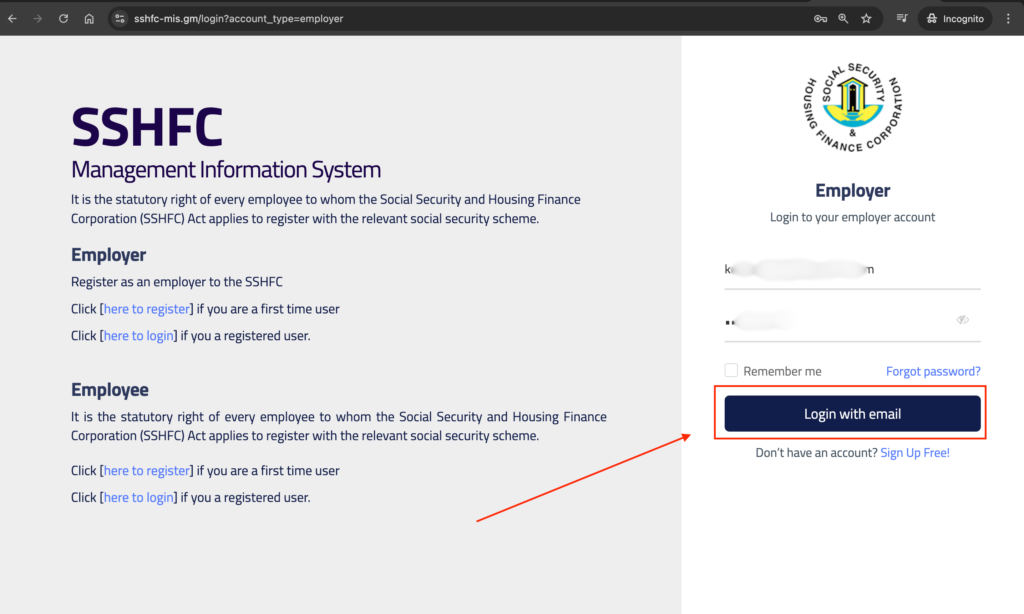
Task: Open site information icon in address bar
Action: tap(119, 18)
